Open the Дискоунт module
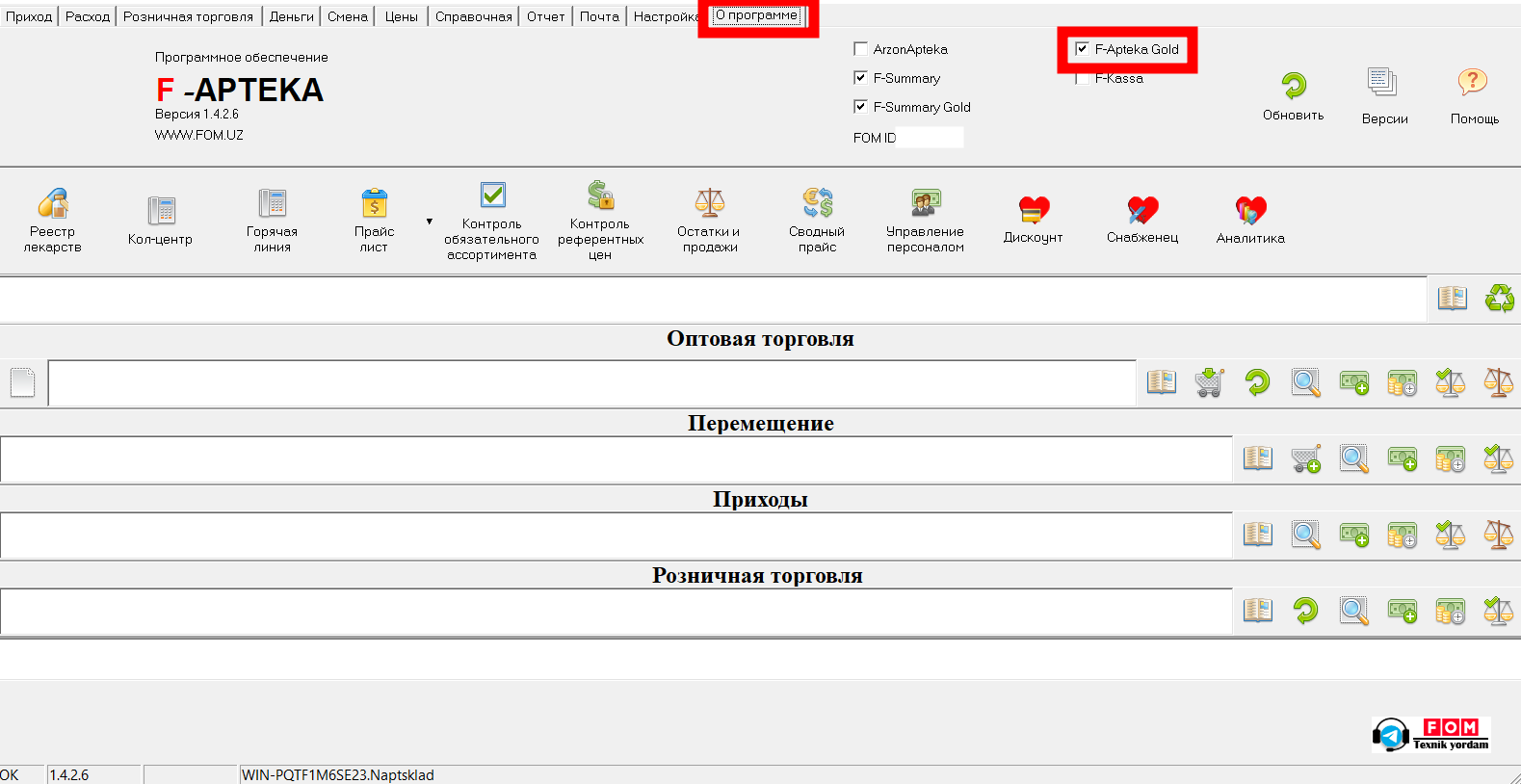Viewport: 1521px width, 784px height. [1034, 220]
